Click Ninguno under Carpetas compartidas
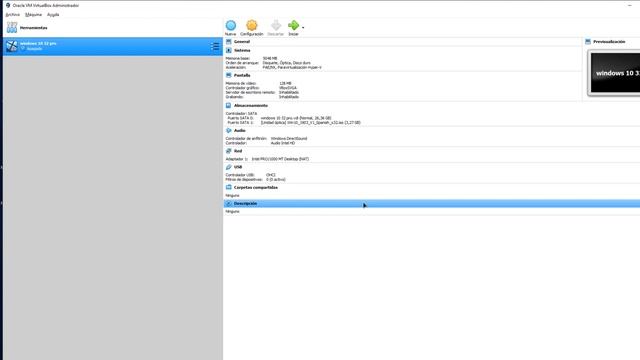 tap(233, 196)
